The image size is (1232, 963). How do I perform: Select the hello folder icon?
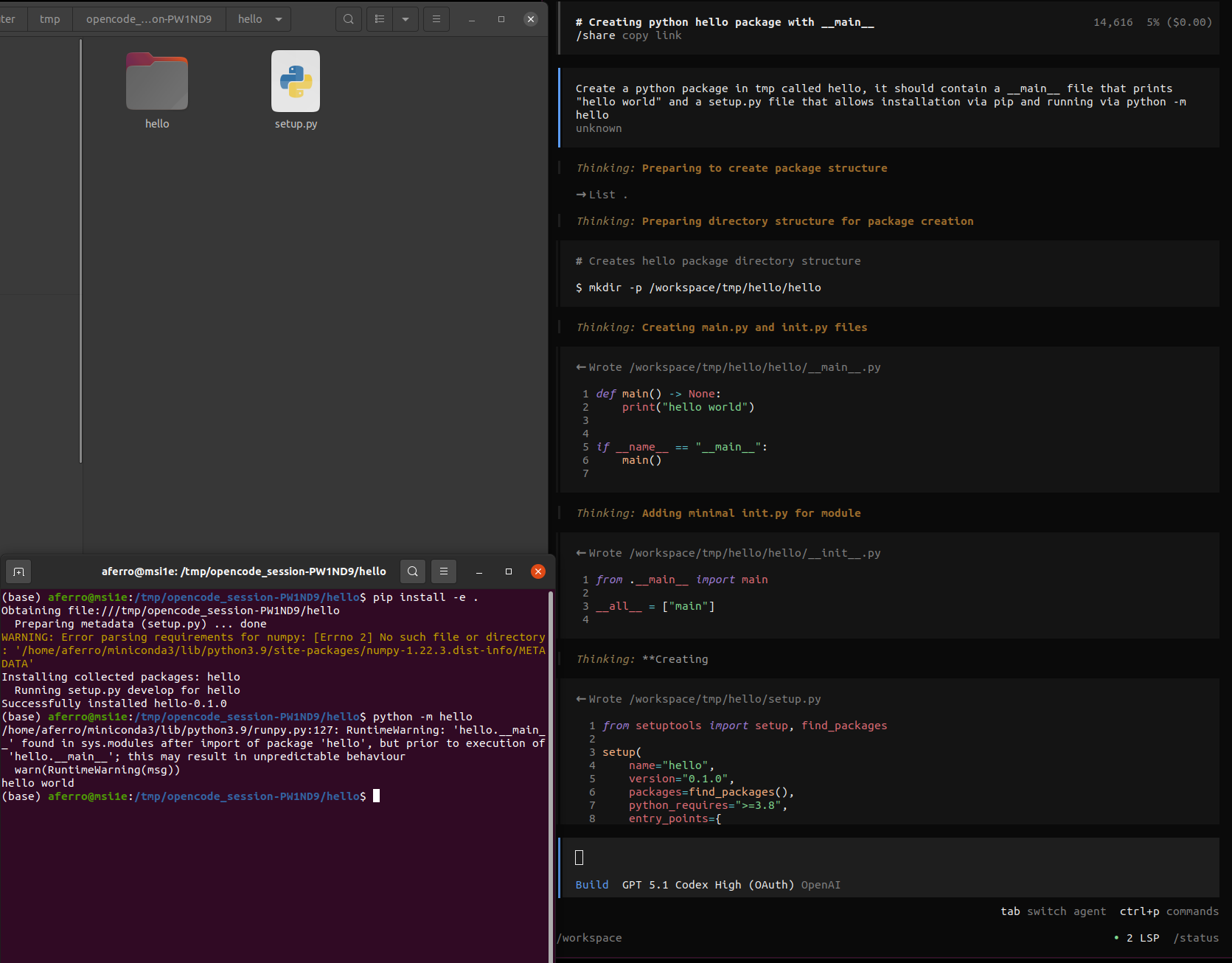click(x=157, y=82)
